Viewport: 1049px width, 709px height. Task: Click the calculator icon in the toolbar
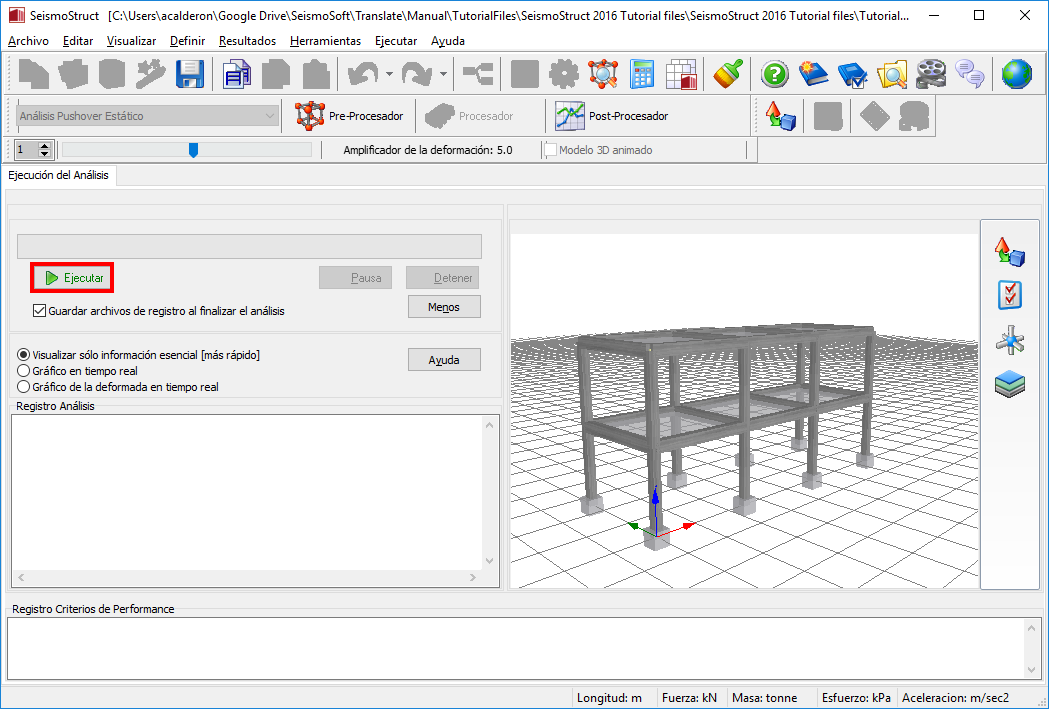click(642, 75)
